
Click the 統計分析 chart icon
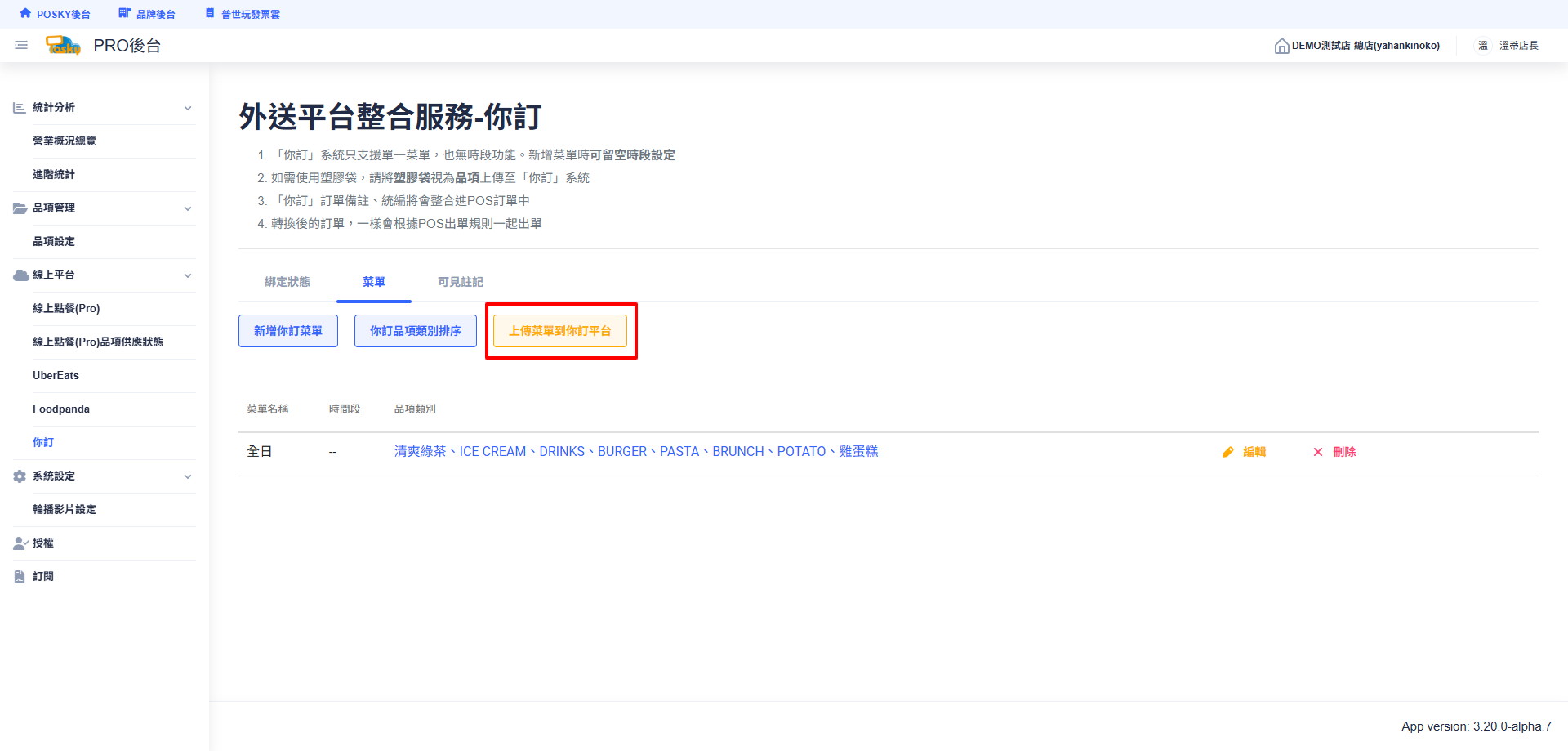click(20, 107)
